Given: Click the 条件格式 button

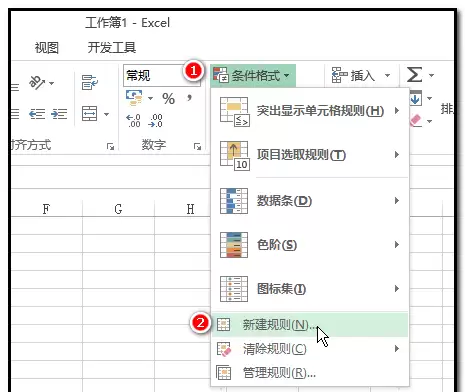Looking at the screenshot, I should point(253,76).
